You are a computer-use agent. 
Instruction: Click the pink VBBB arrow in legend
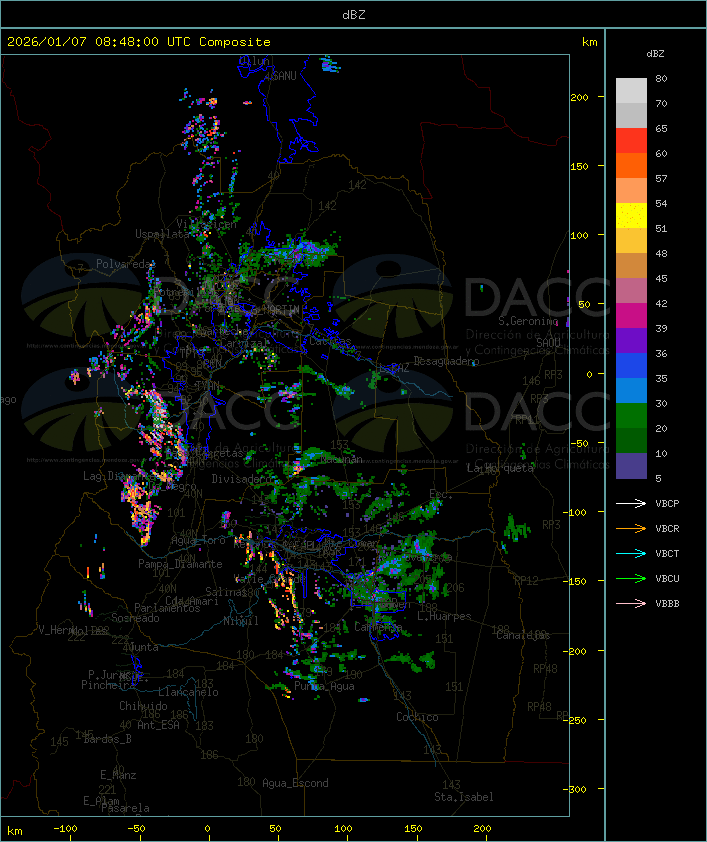[632, 604]
